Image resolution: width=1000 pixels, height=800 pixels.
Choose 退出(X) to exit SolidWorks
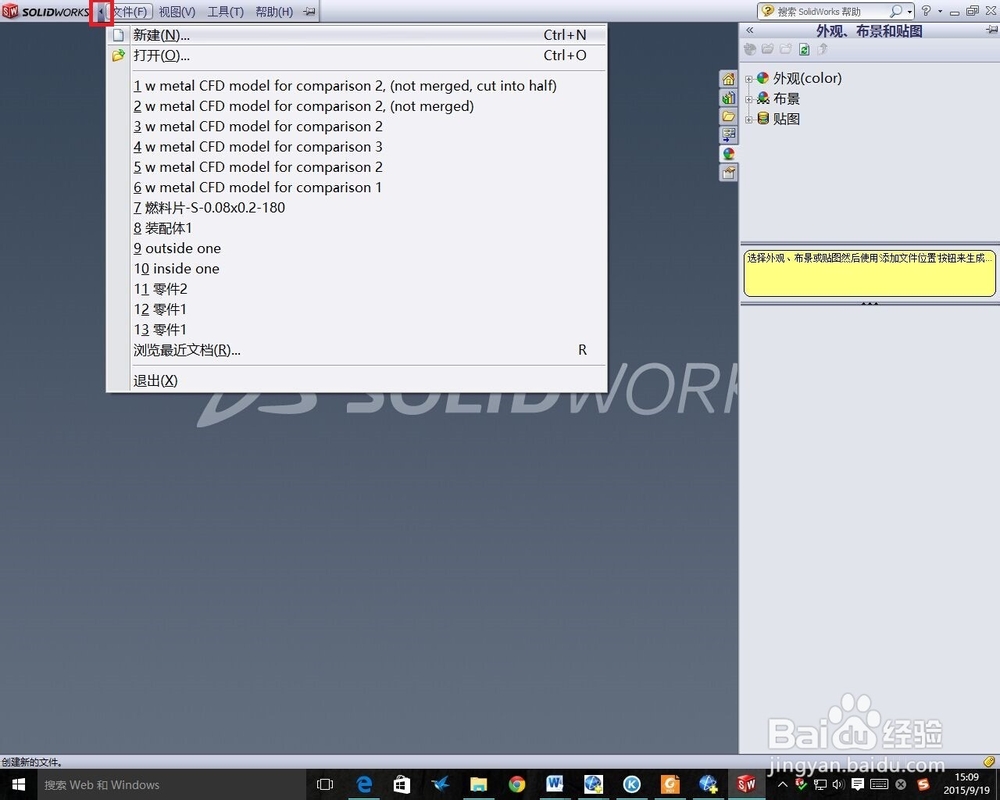click(357, 381)
